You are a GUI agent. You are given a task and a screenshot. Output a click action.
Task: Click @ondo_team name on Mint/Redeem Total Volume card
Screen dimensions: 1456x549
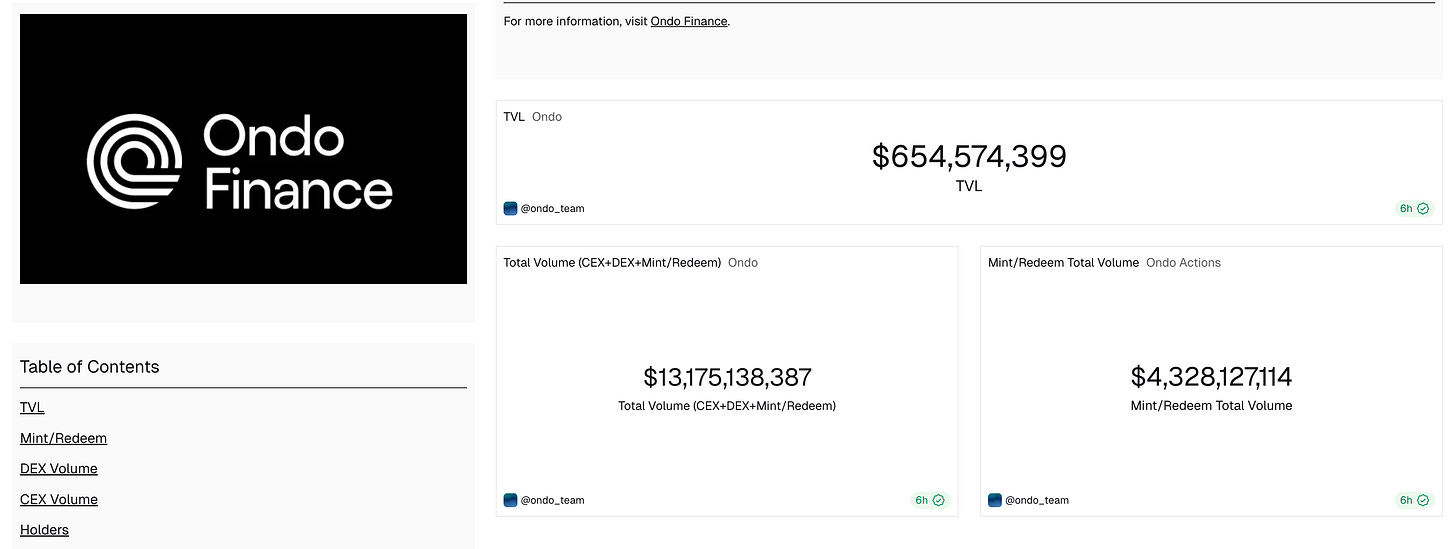pos(1037,500)
